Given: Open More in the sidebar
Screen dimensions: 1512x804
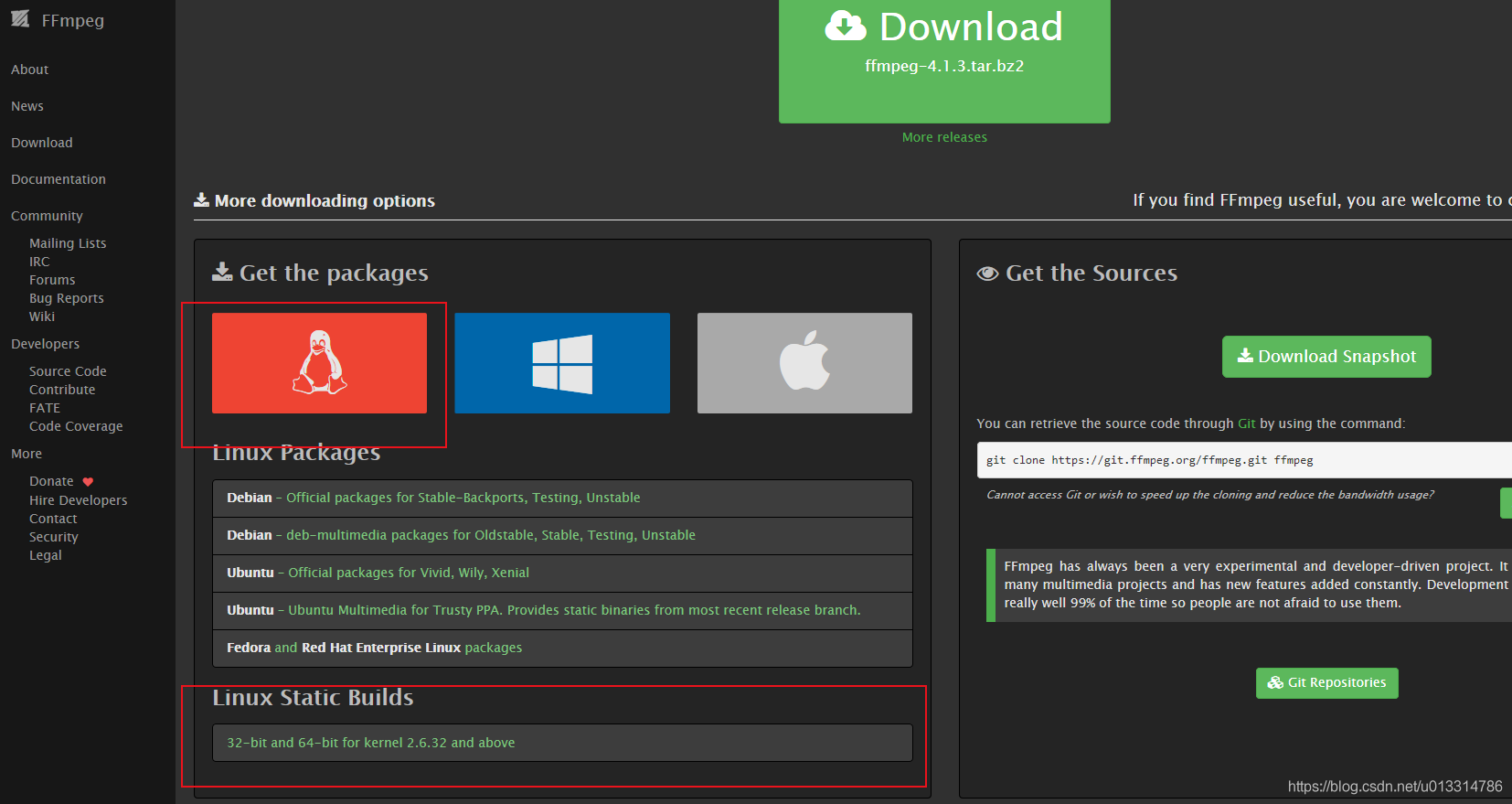Looking at the screenshot, I should [x=27, y=454].
